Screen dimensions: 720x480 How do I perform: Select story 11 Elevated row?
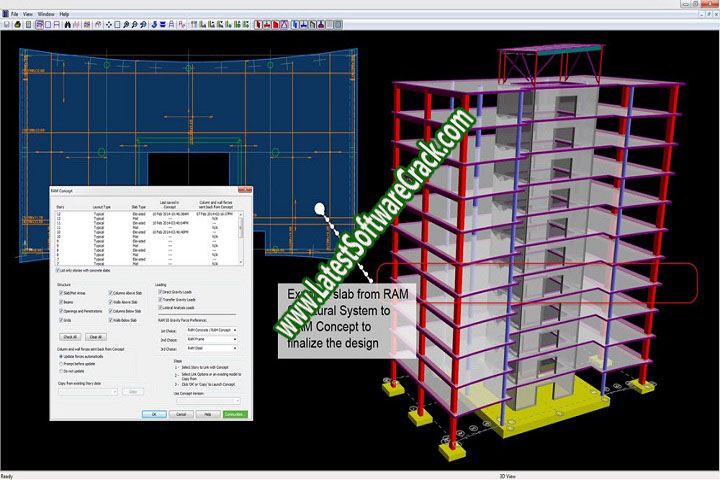coord(147,223)
